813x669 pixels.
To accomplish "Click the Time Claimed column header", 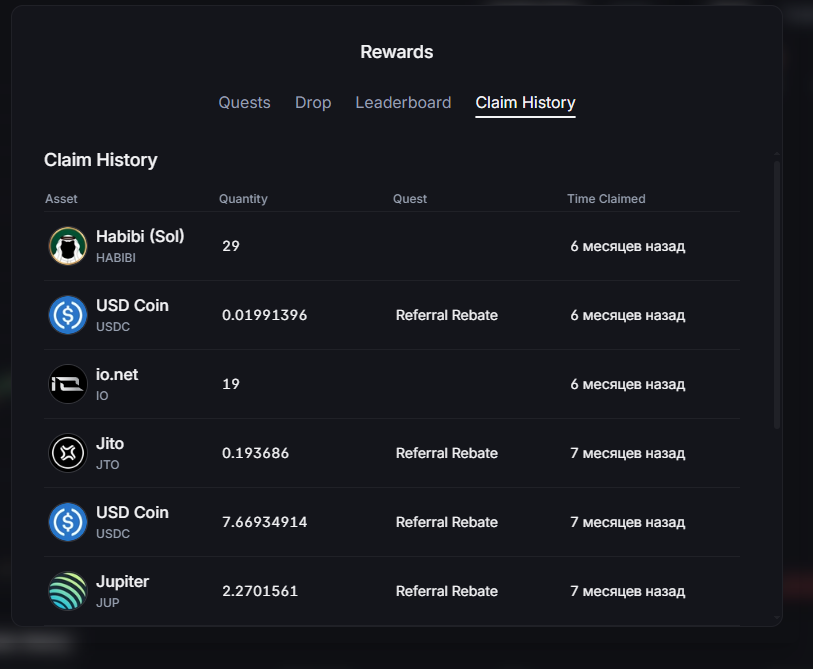I will 606,199.
